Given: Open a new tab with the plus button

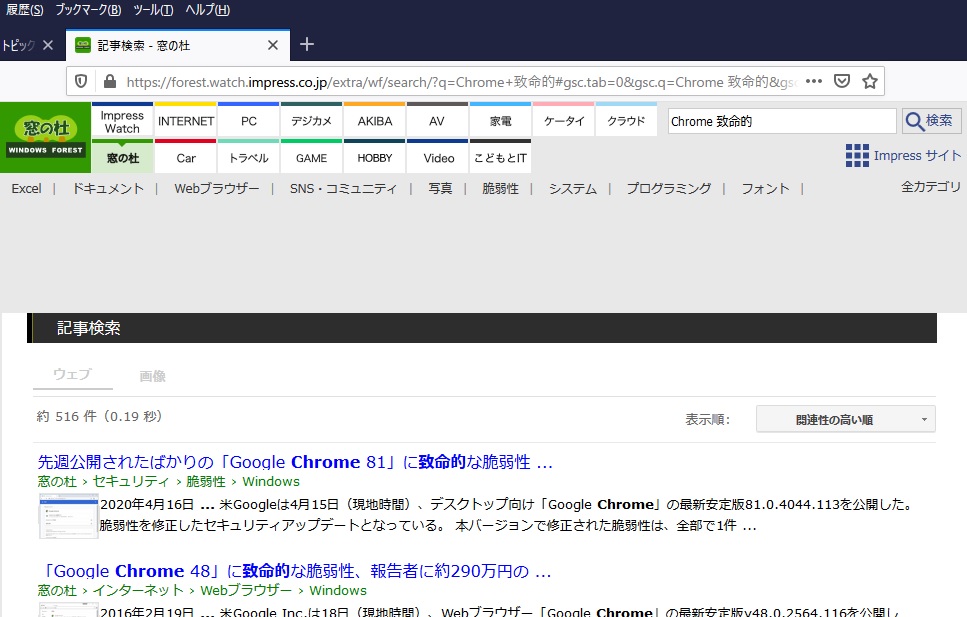Looking at the screenshot, I should coord(307,45).
